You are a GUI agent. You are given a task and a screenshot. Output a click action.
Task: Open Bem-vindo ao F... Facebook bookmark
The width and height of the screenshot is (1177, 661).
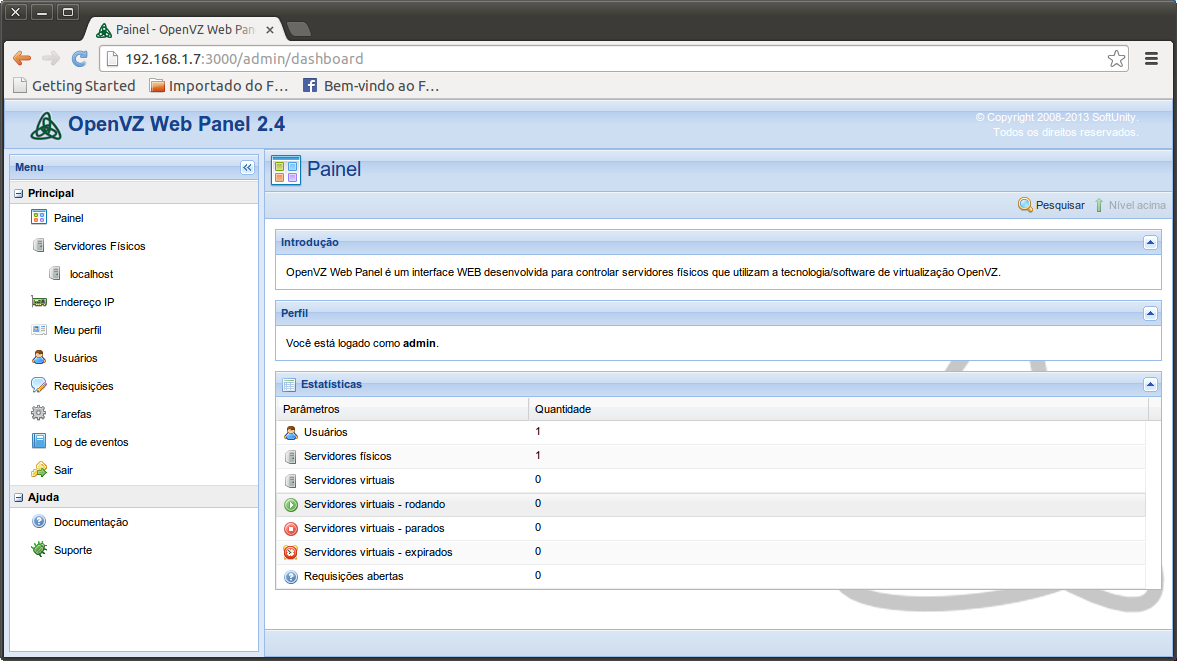(x=371, y=86)
